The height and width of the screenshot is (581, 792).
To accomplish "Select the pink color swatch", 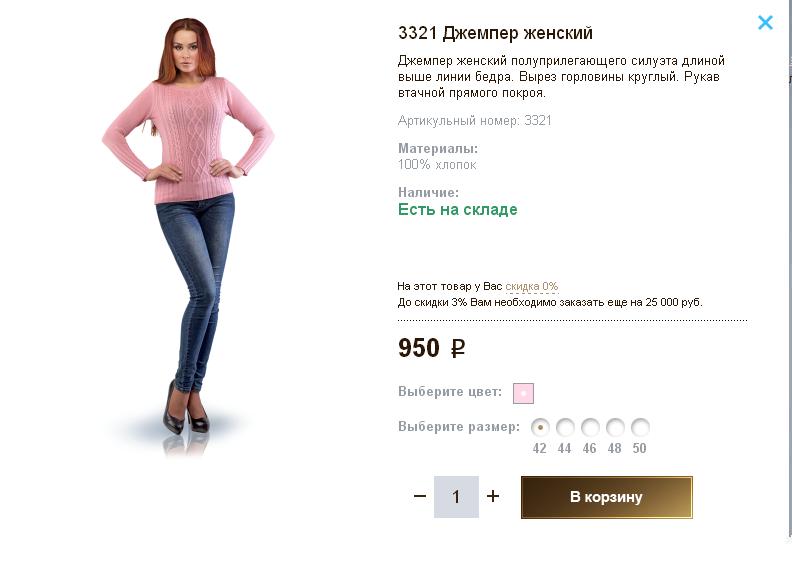I will pyautogui.click(x=523, y=393).
